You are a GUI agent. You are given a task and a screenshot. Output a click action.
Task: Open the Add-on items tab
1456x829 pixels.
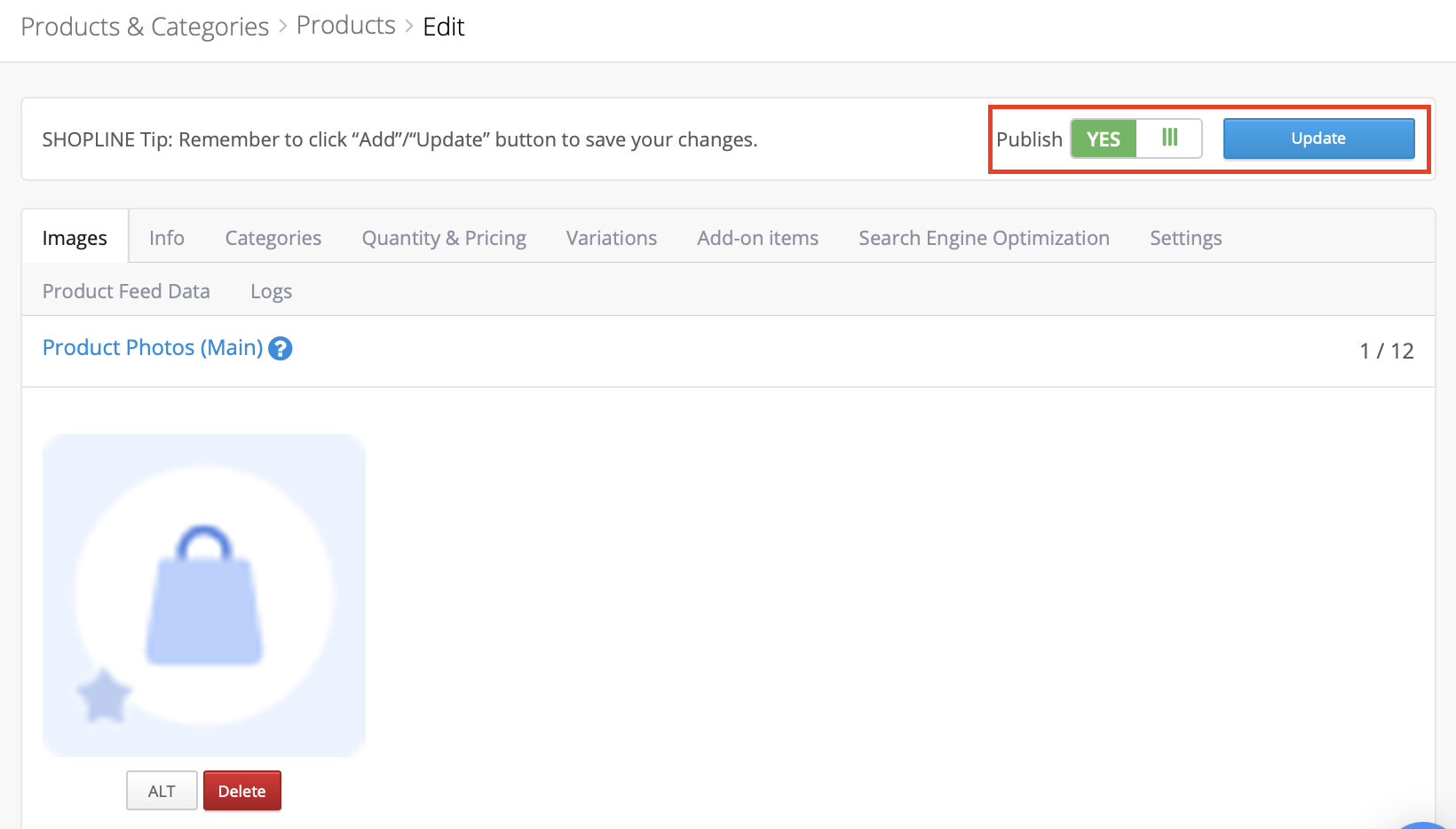pyautogui.click(x=757, y=238)
